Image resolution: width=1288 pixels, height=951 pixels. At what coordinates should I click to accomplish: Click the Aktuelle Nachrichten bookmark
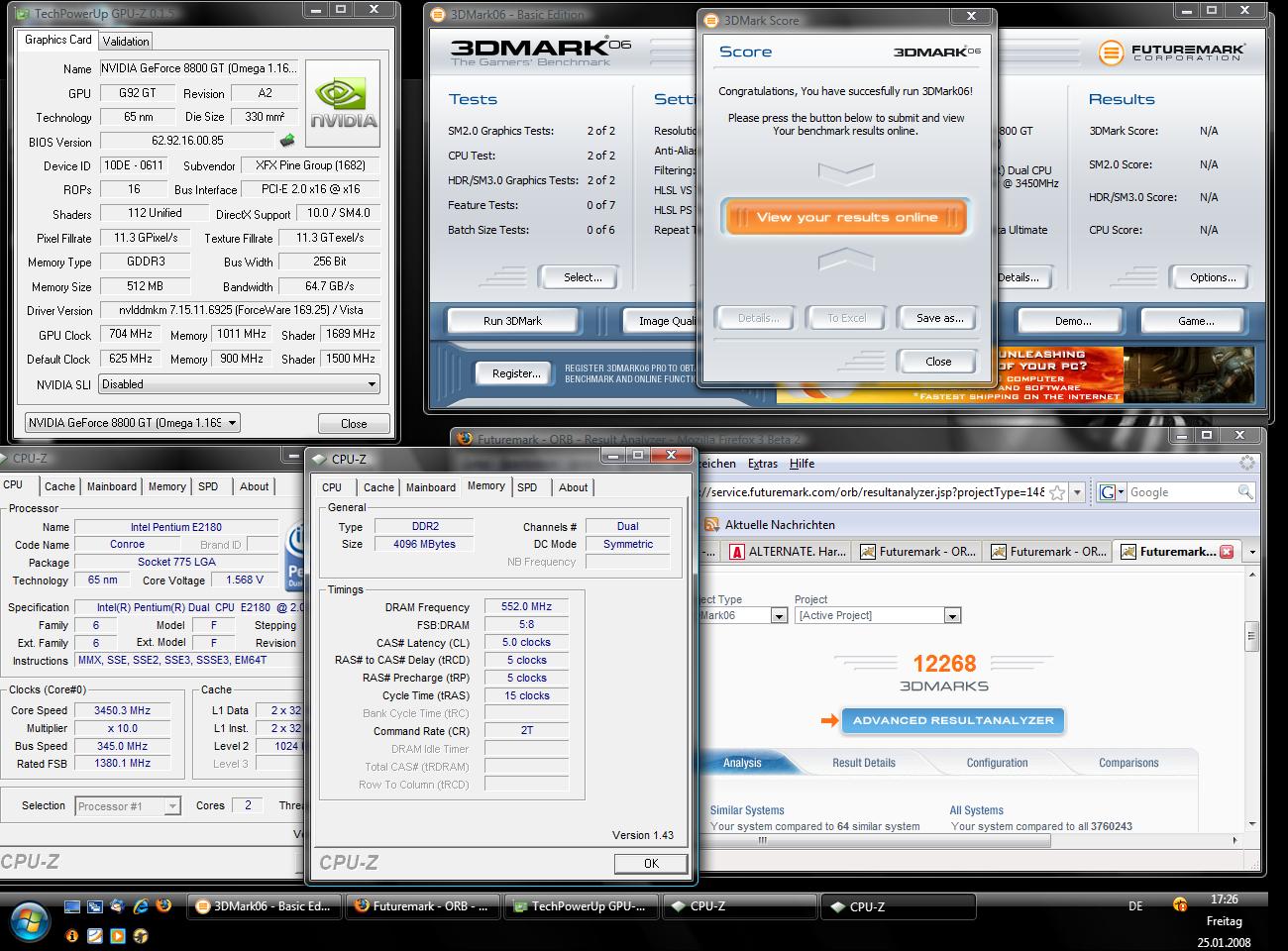pyautogui.click(x=780, y=525)
